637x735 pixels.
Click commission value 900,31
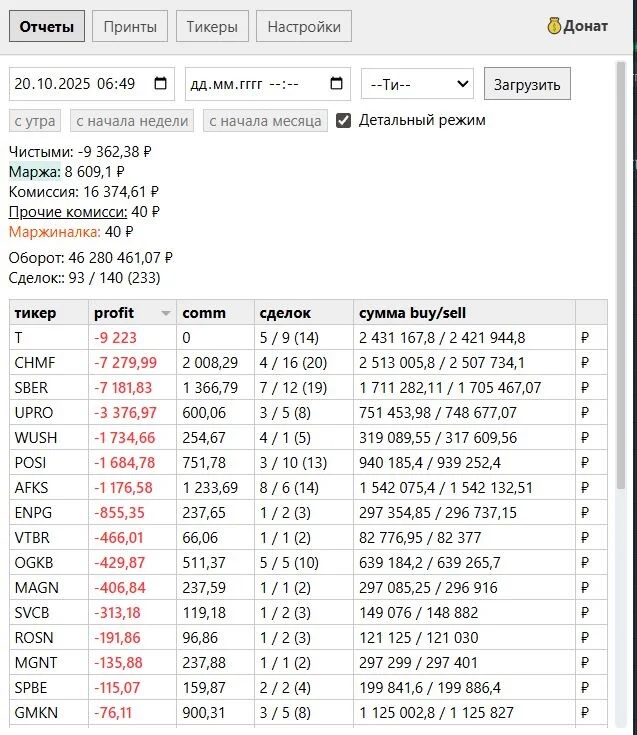204,712
